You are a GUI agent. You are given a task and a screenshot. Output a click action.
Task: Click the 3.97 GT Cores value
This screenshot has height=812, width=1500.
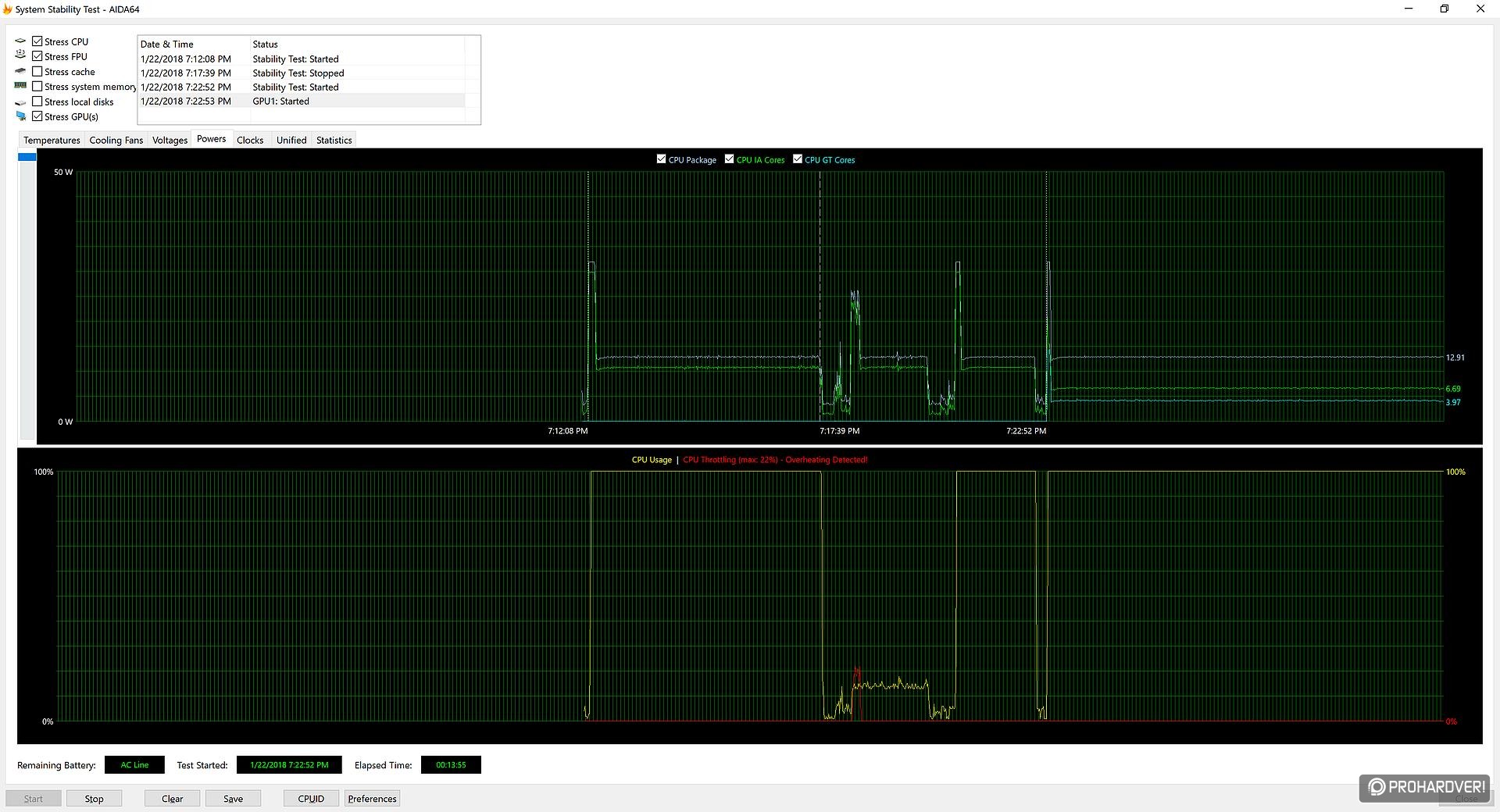click(1453, 403)
